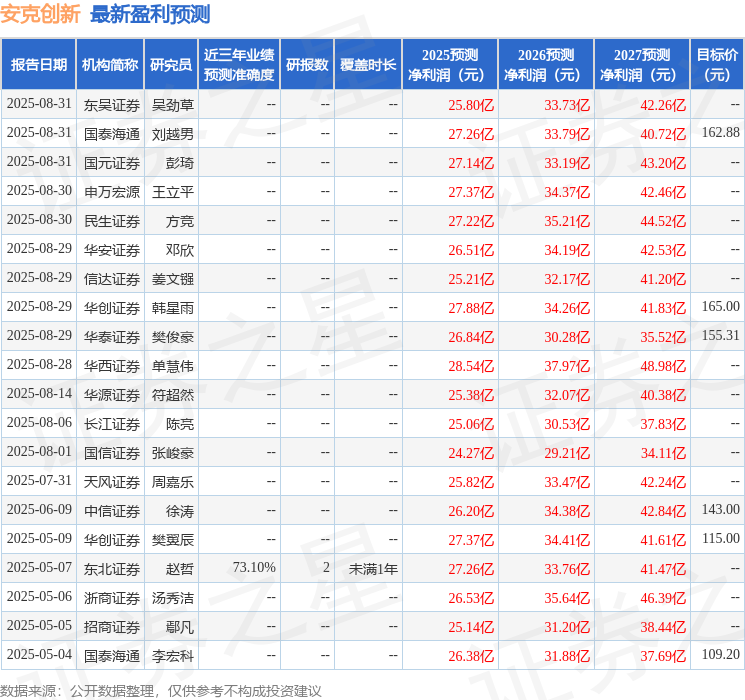Click the 35.21亿 2026 forecast value
Viewport: 745px width, 700px height.
pos(567,221)
